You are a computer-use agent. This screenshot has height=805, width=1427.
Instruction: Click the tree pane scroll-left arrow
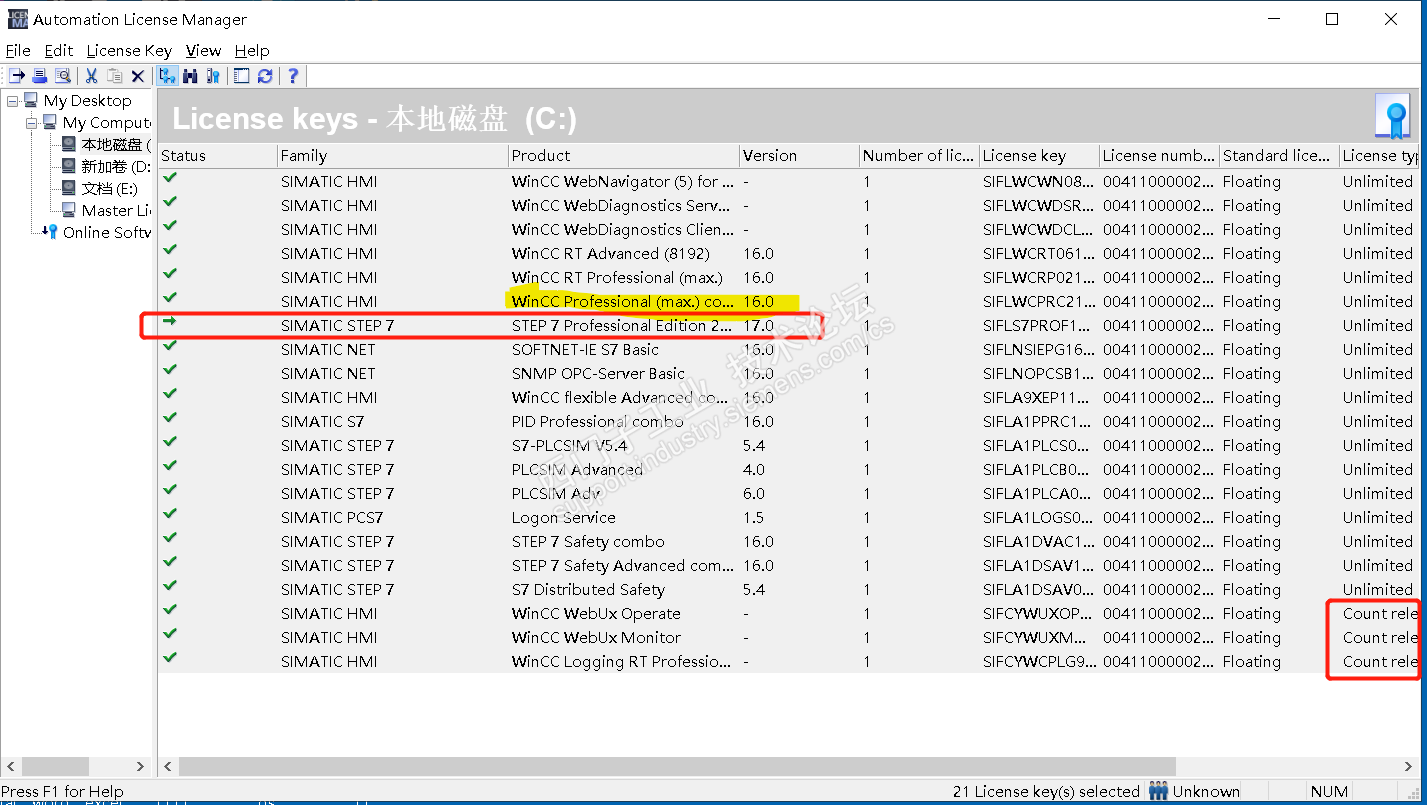tap(10, 766)
